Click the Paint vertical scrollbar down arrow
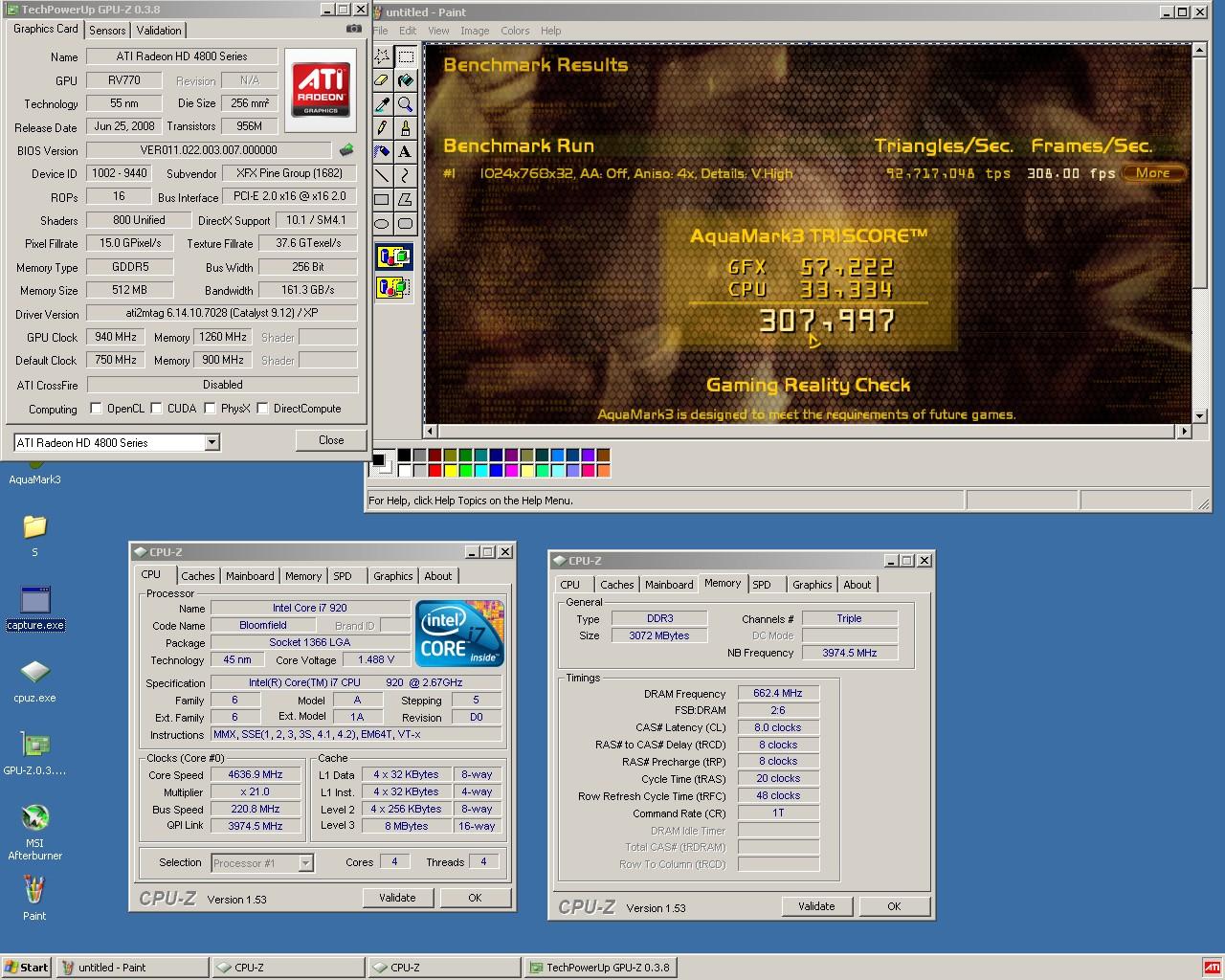1225x980 pixels. click(1200, 416)
